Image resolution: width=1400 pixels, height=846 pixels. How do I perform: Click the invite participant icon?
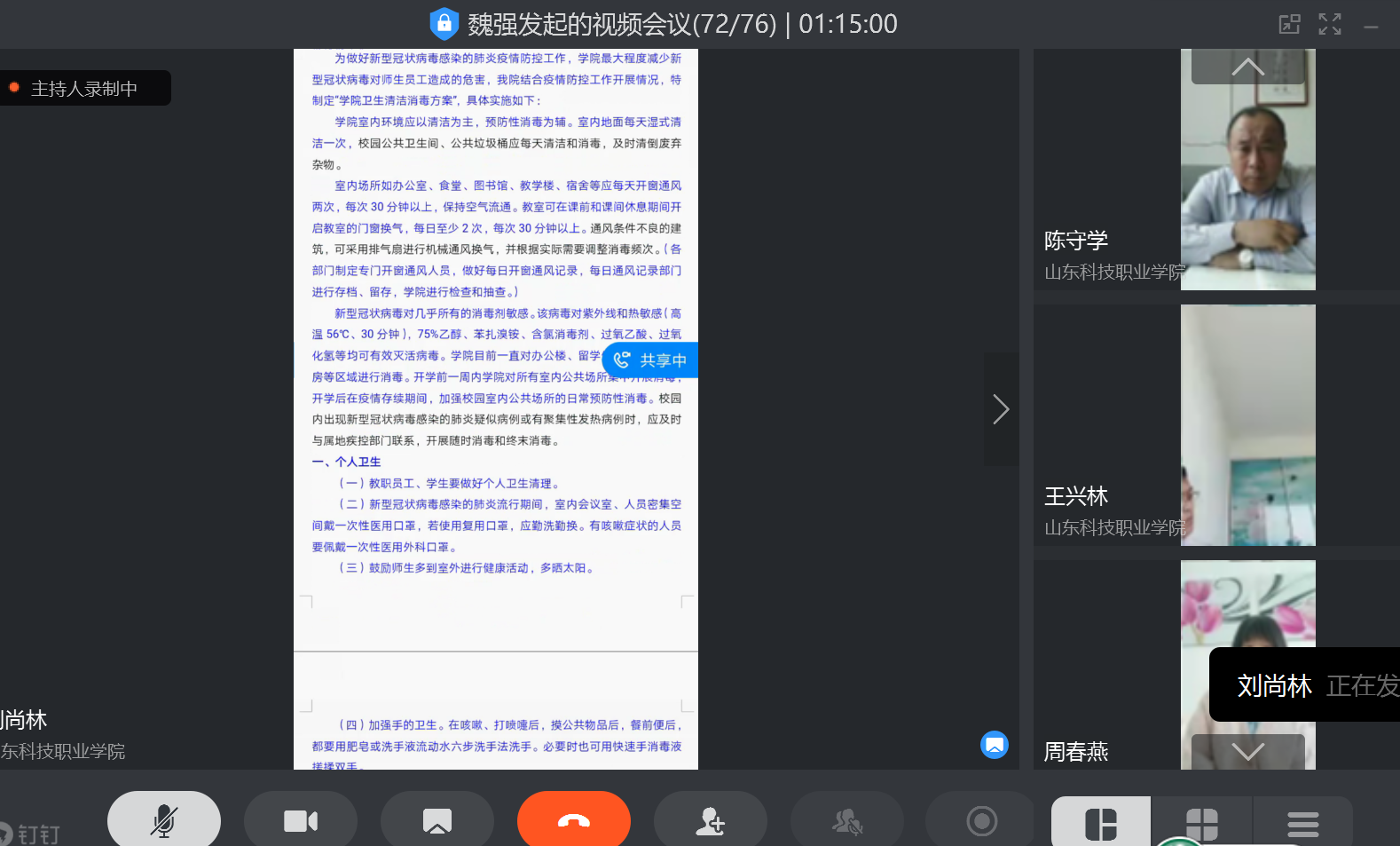[x=710, y=820]
